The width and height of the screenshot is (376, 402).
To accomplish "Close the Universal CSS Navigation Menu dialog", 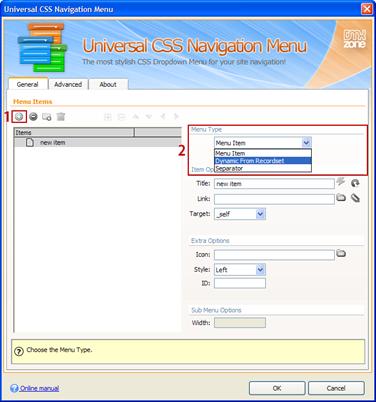I will tap(367, 9).
